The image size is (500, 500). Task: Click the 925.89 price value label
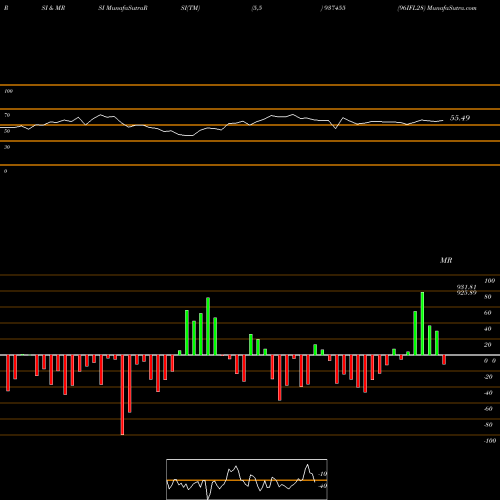466,293
